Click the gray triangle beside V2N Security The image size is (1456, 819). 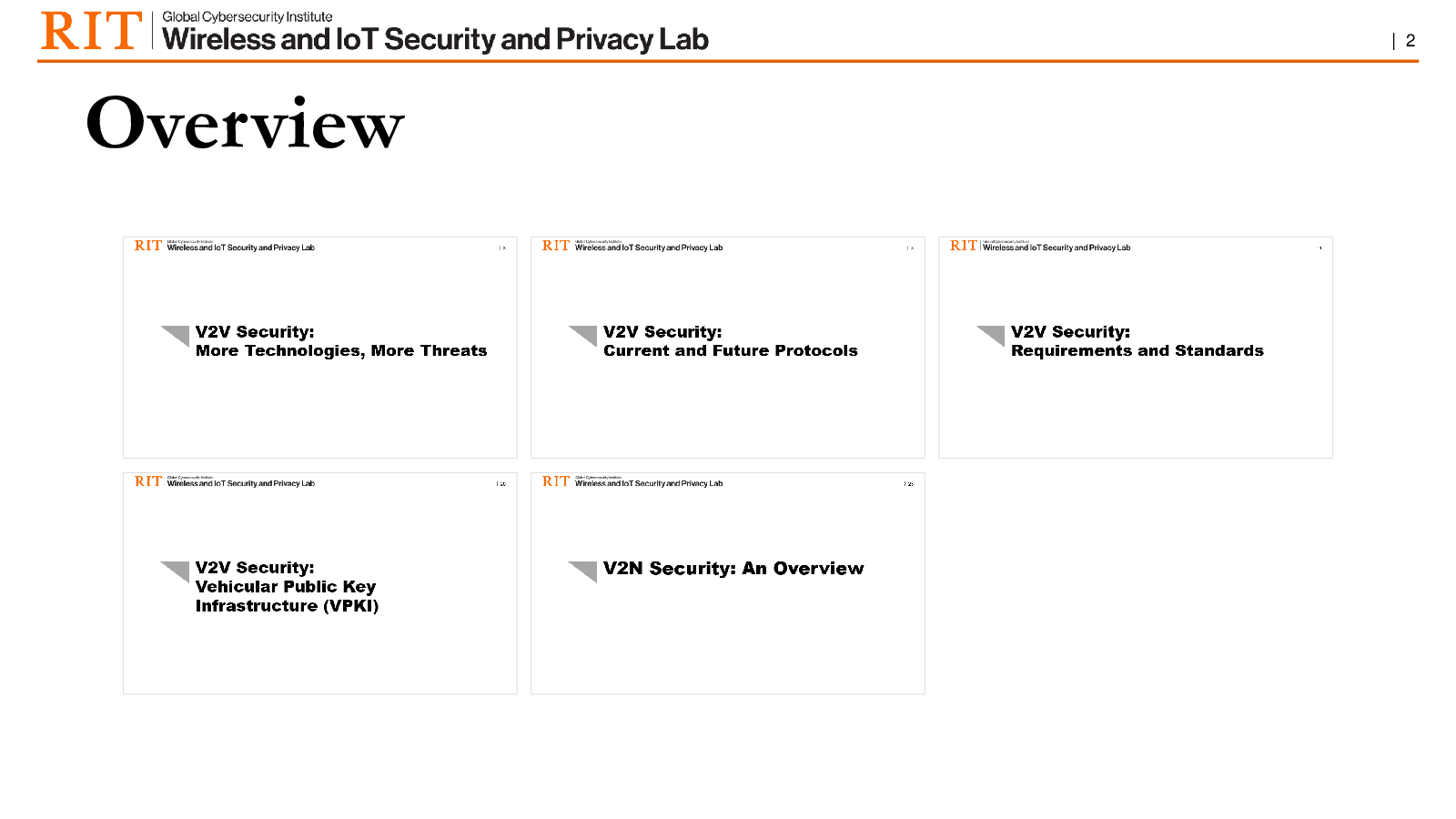582,571
